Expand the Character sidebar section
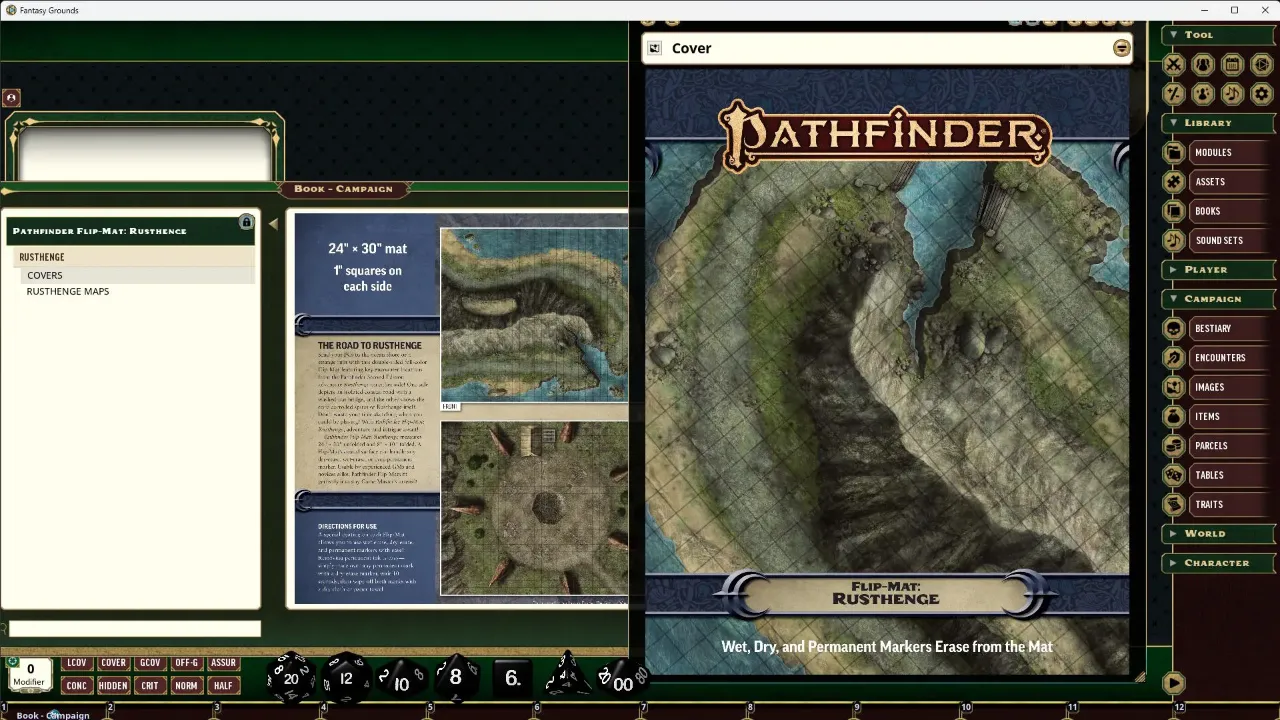This screenshot has width=1280, height=720. coord(1217,563)
